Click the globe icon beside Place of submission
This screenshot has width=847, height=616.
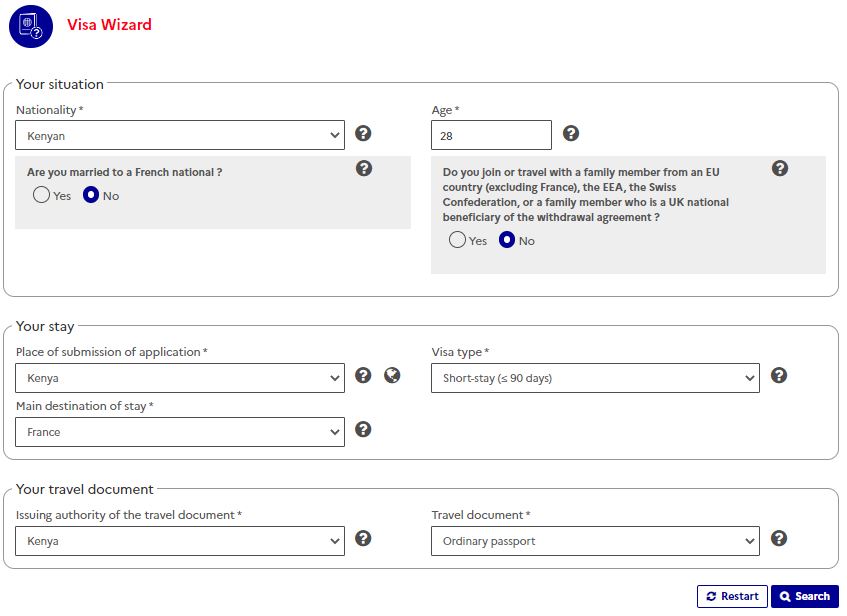coord(392,376)
